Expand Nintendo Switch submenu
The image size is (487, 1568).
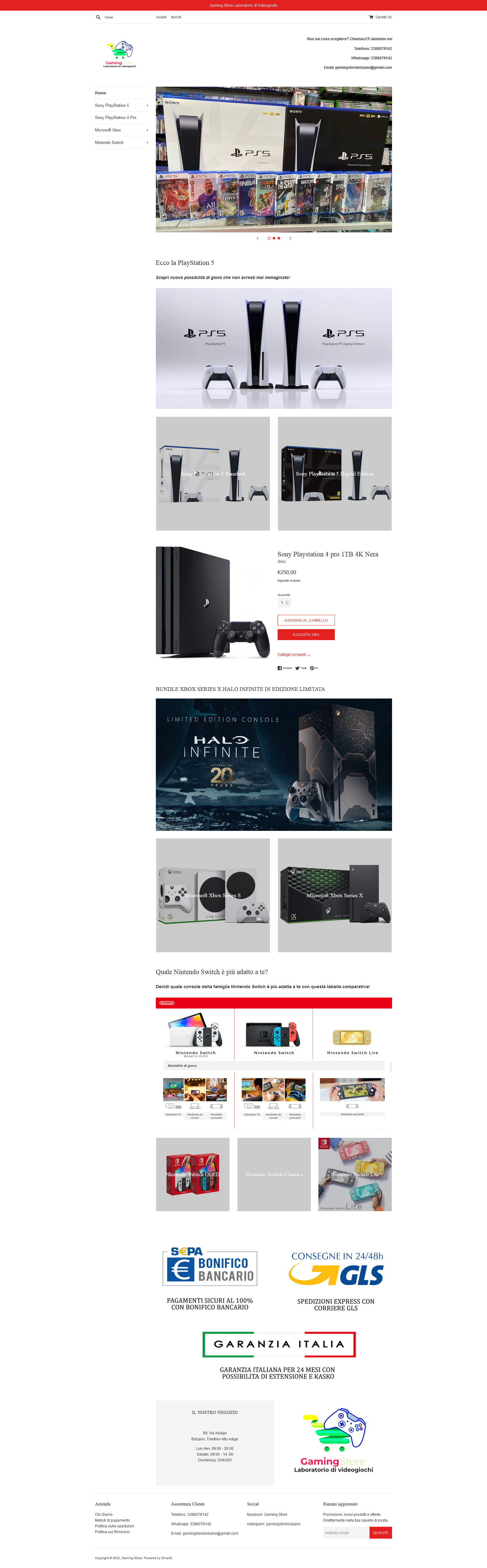coord(147,142)
